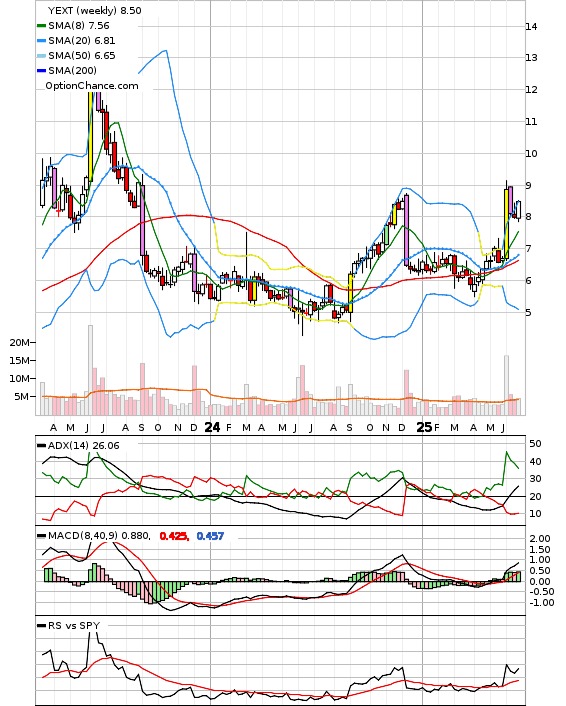Screen dimensions: 566x706
Task: Click the dark-blue SMA(200) legend swatch
Action: (41, 71)
